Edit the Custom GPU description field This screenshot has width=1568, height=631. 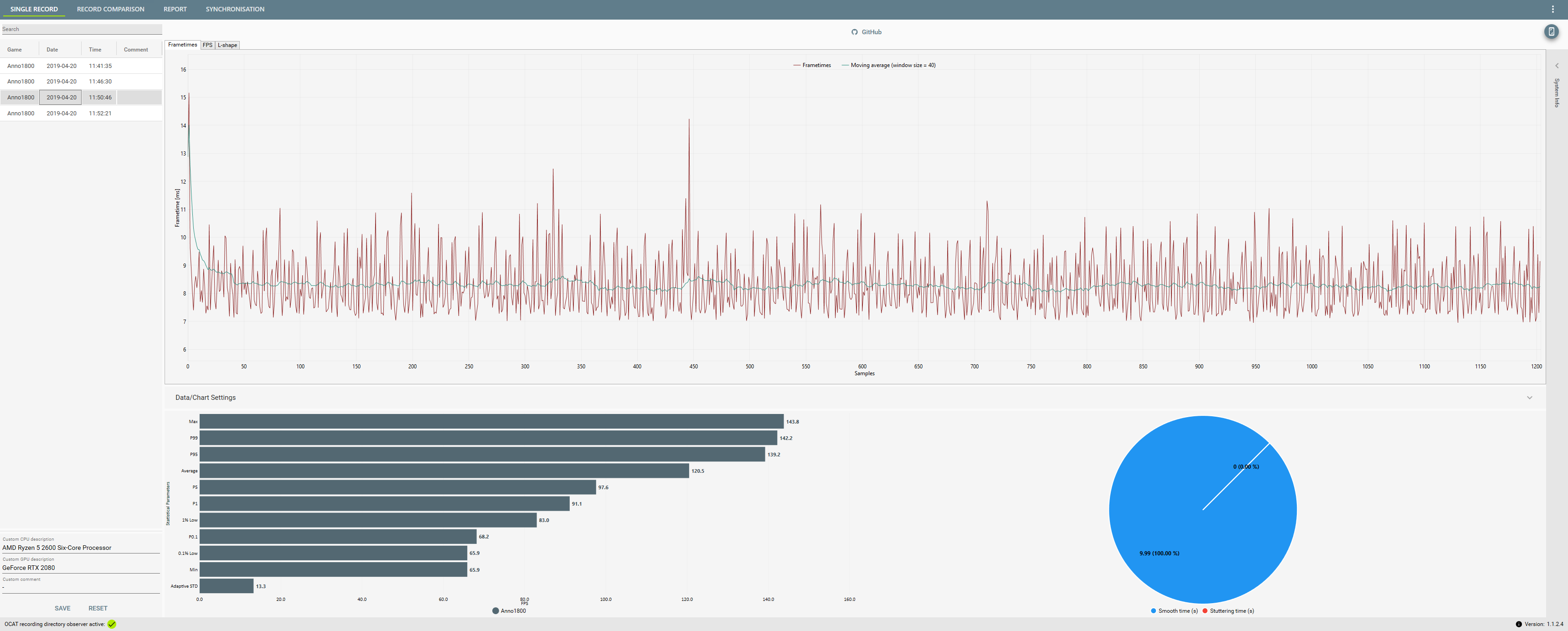(81, 568)
